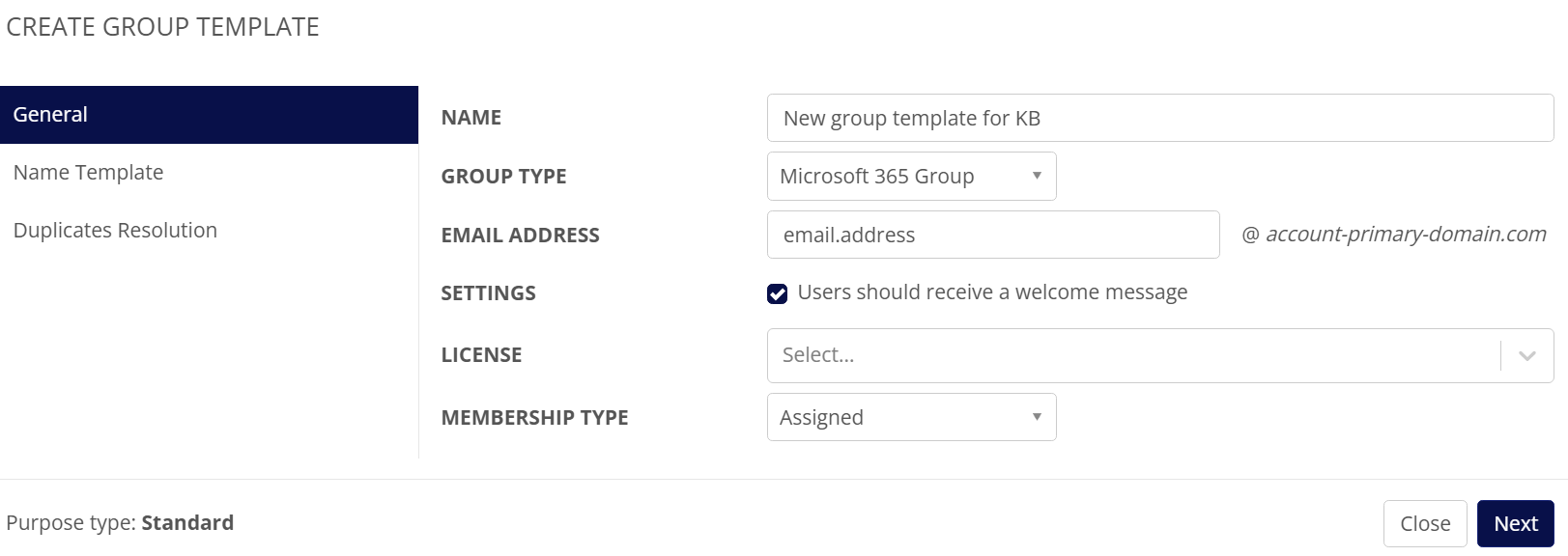Click the SETTINGS label
This screenshot has height=556, width=1568.
[488, 293]
